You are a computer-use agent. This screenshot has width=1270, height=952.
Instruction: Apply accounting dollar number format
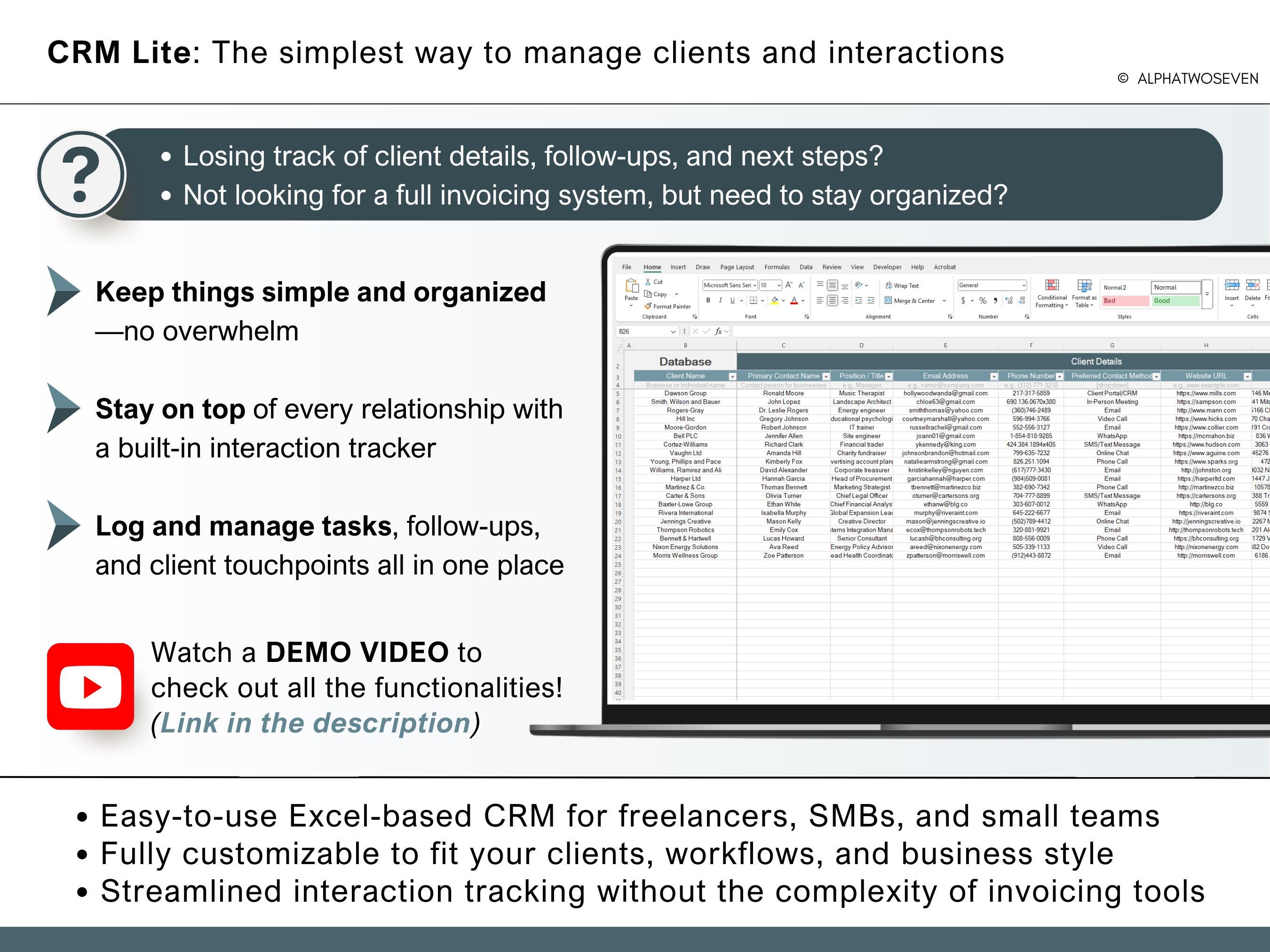pyautogui.click(x=963, y=300)
